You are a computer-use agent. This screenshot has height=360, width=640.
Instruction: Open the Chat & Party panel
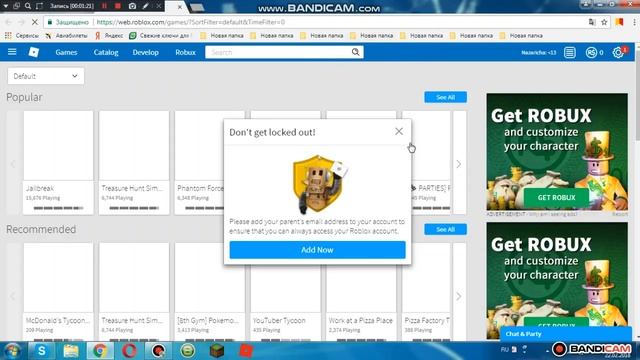pos(566,334)
